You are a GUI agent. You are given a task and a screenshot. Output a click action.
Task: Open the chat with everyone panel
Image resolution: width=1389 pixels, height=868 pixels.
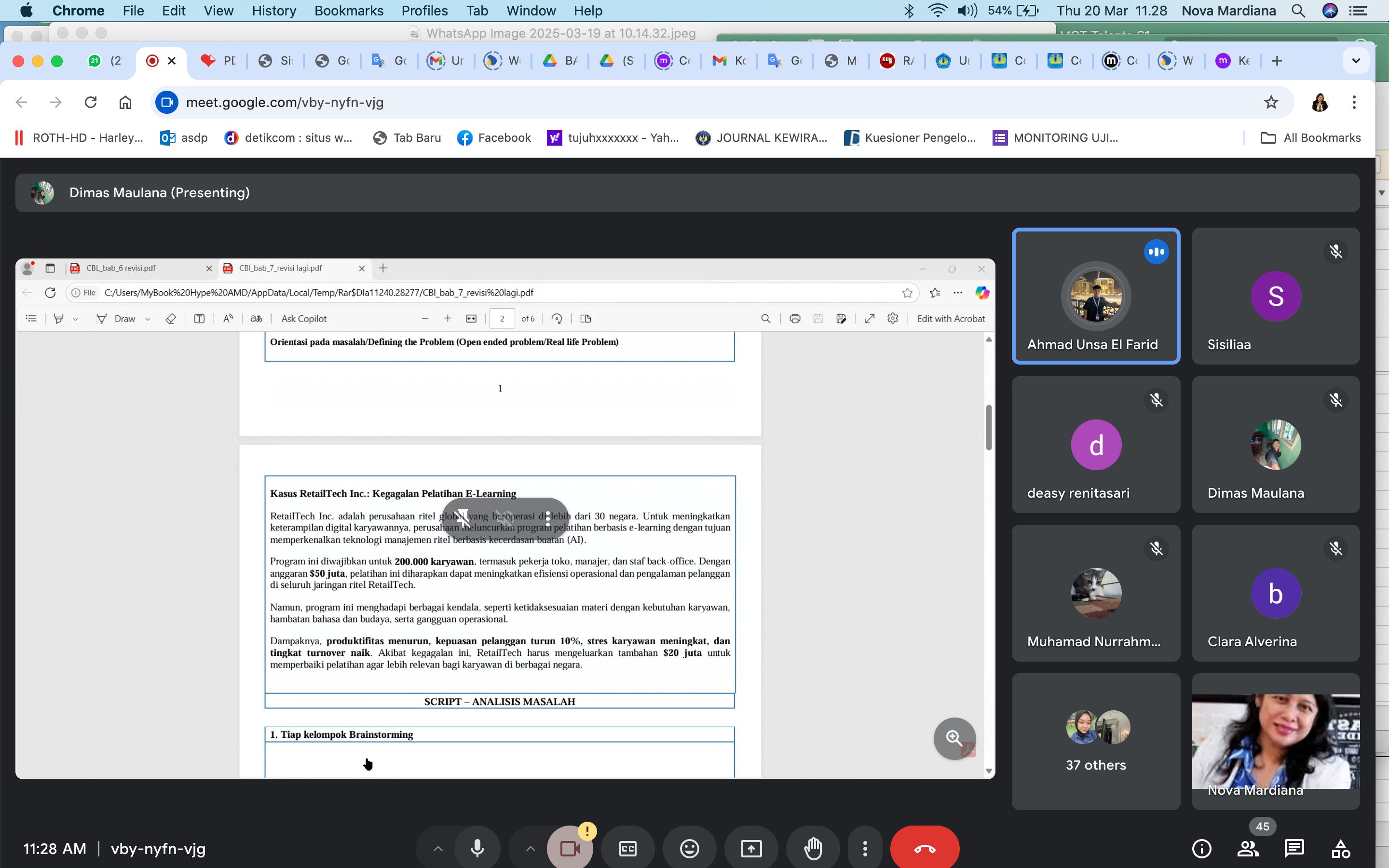(1294, 849)
